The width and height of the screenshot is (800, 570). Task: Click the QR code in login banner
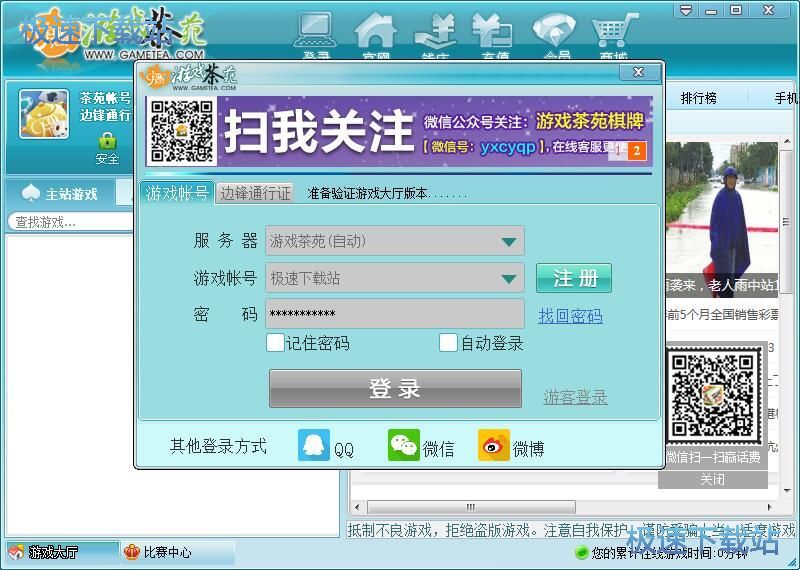[x=182, y=131]
